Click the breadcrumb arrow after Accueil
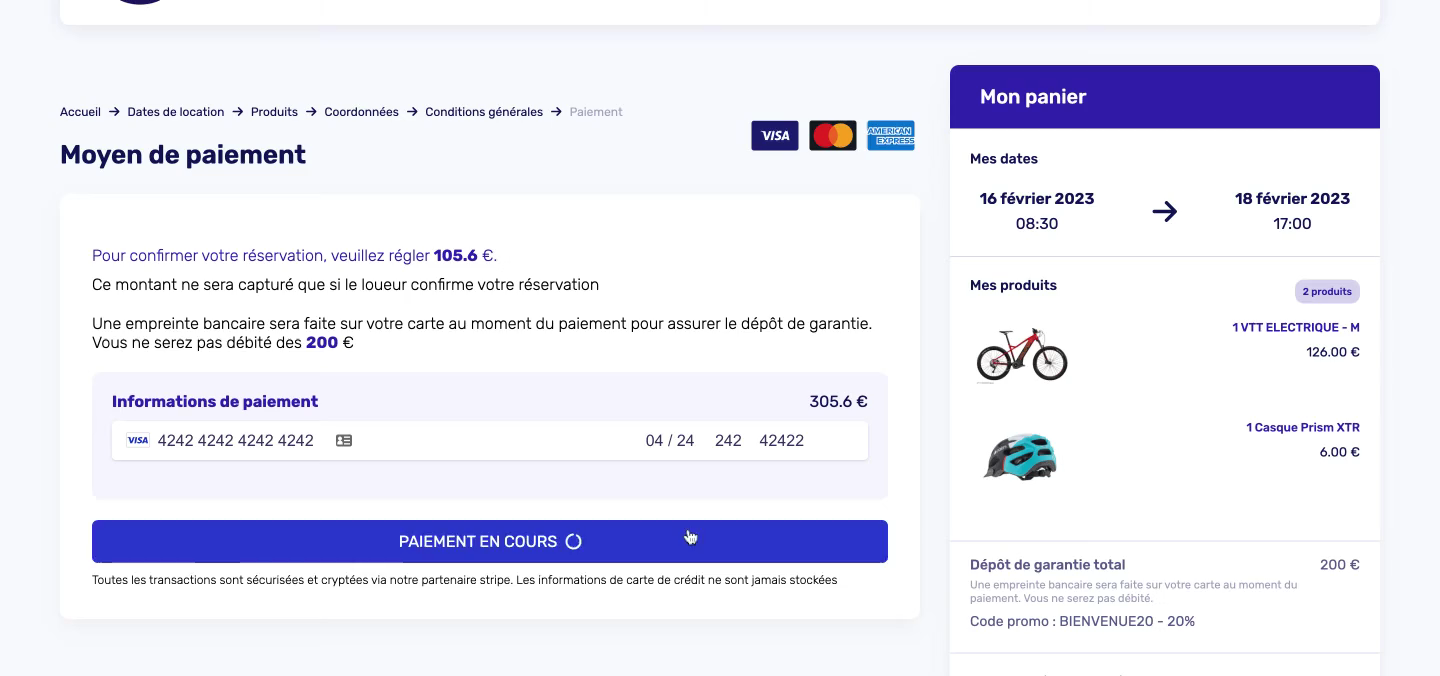Screen dimensions: 1440x676 tap(114, 112)
